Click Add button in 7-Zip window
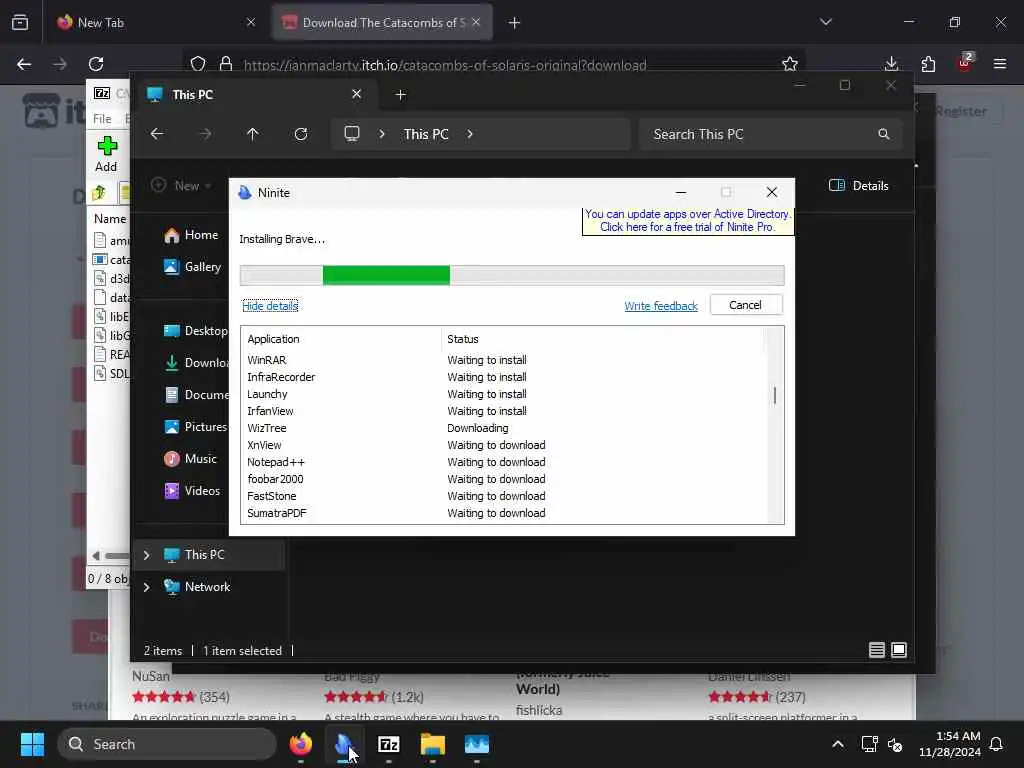1024x768 pixels. click(106, 154)
